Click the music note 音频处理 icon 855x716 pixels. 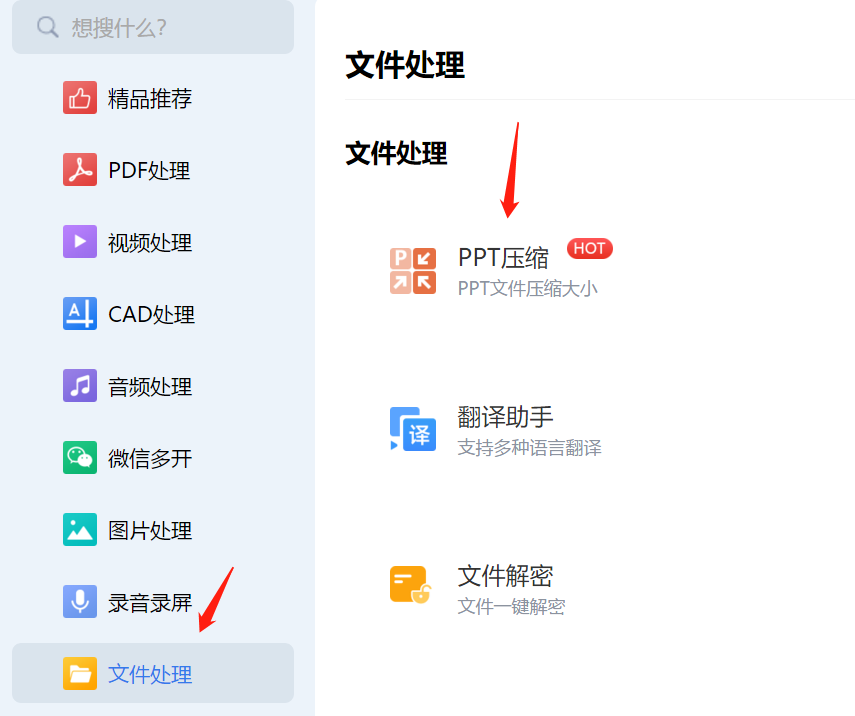click(x=80, y=386)
